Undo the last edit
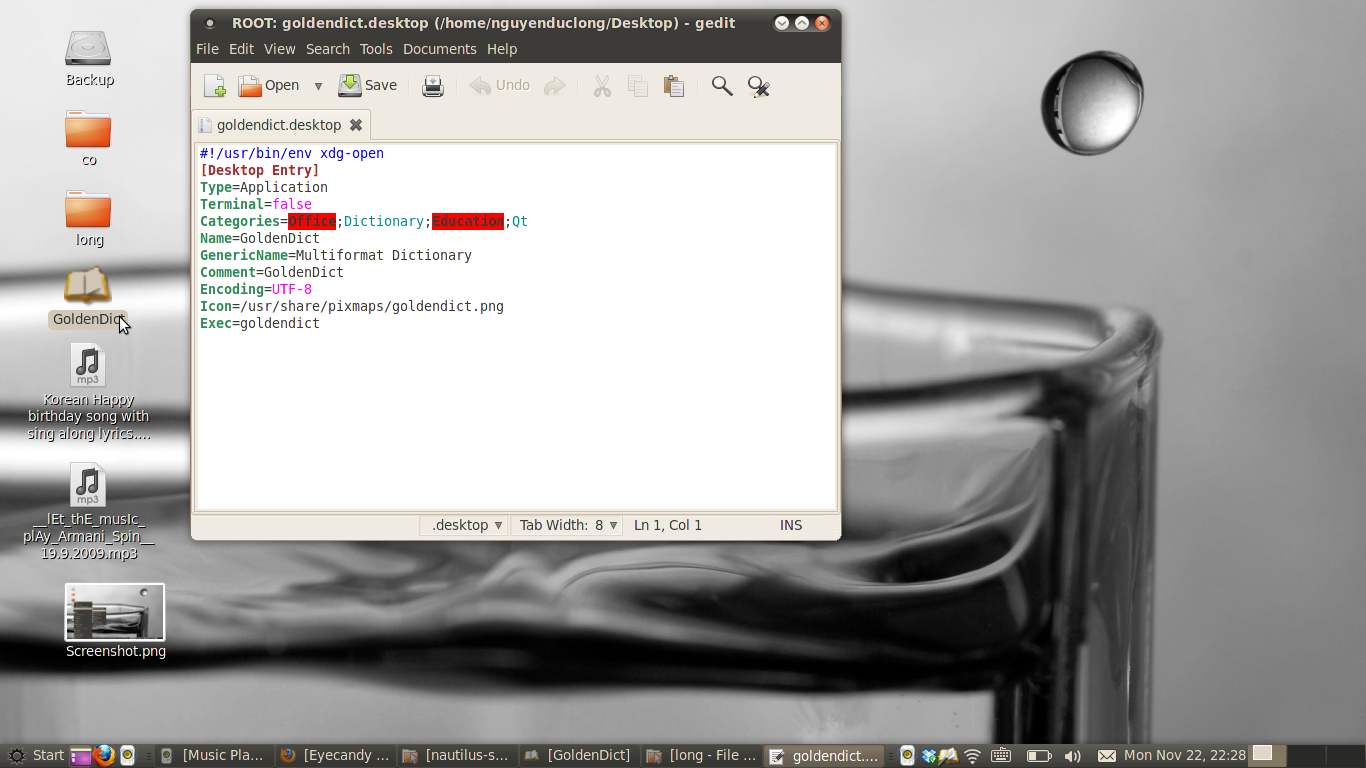 (500, 86)
